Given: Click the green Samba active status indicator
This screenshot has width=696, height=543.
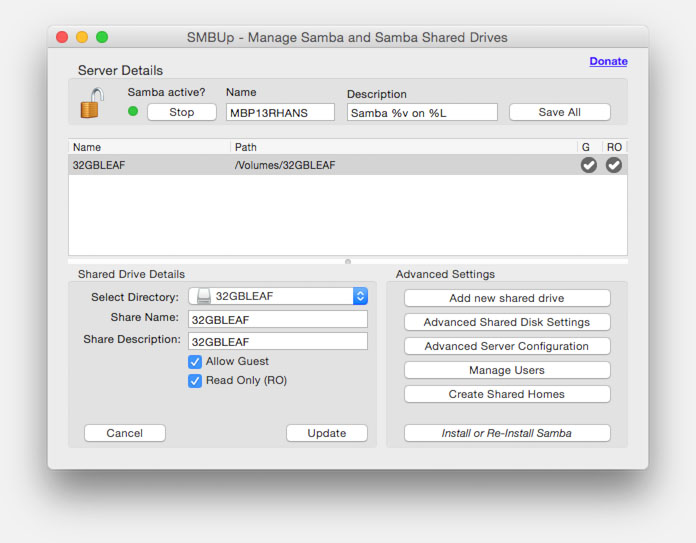Looking at the screenshot, I should [x=133, y=111].
